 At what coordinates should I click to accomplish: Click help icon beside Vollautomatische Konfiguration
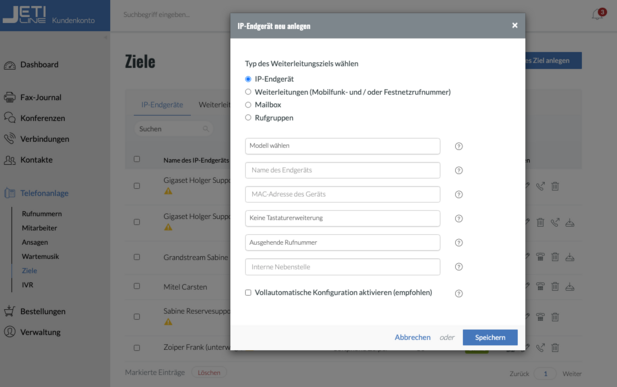(x=458, y=293)
